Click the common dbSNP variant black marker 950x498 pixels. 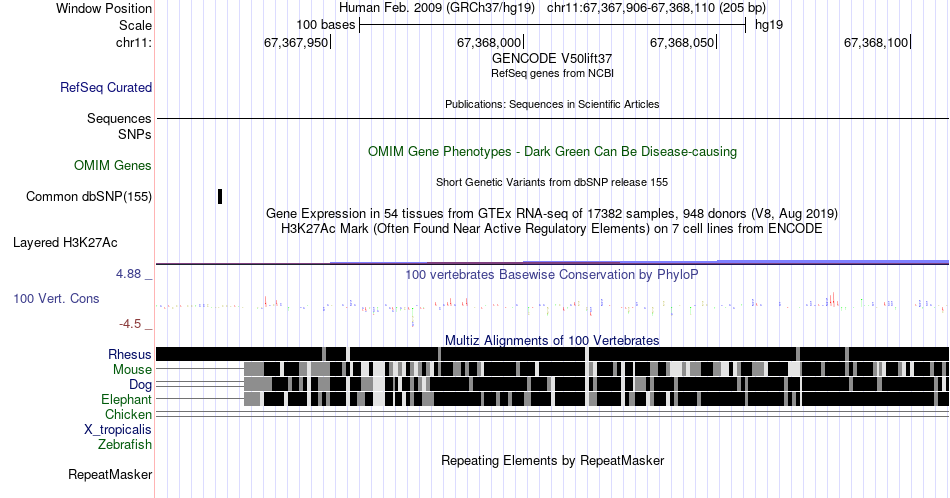220,196
